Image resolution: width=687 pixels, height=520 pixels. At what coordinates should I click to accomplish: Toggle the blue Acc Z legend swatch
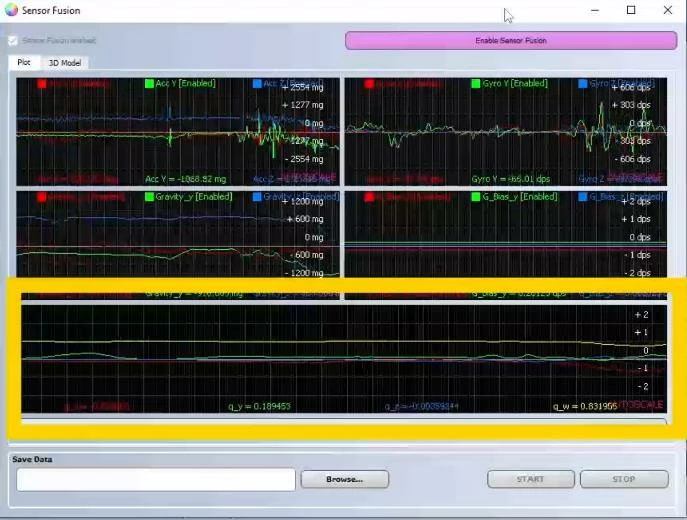tap(257, 83)
